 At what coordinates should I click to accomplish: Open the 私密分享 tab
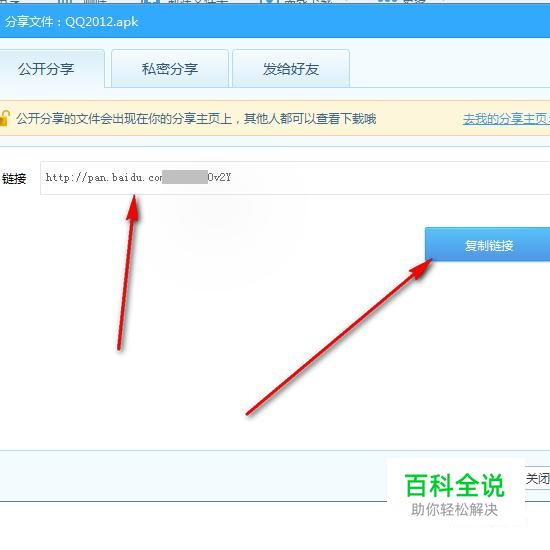(170, 69)
